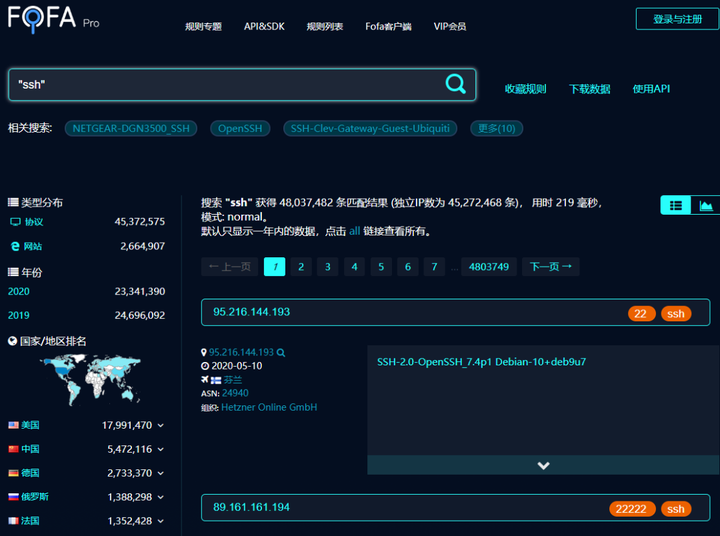This screenshot has height=536, width=720.
Task: Click ssh tag on 89.161.161.194 result
Action: (x=676, y=509)
